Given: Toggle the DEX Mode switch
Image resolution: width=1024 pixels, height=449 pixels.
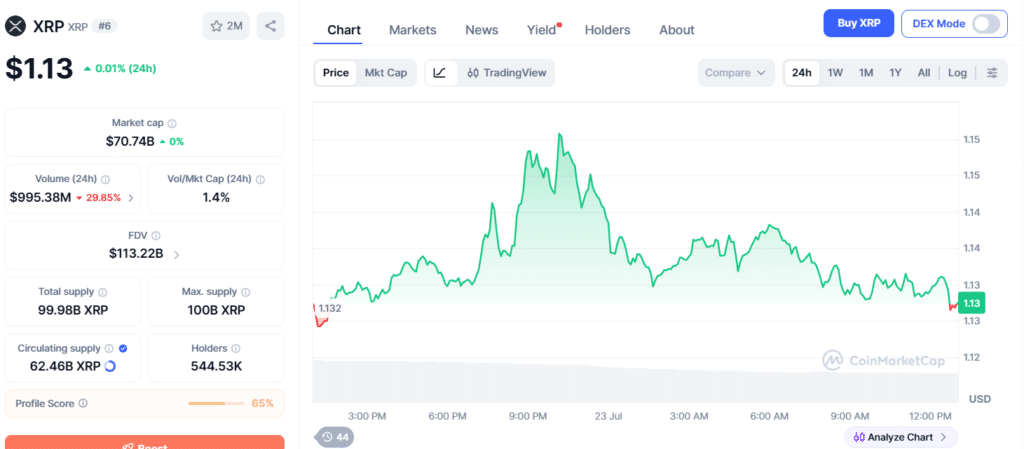Looking at the screenshot, I should [x=985, y=23].
